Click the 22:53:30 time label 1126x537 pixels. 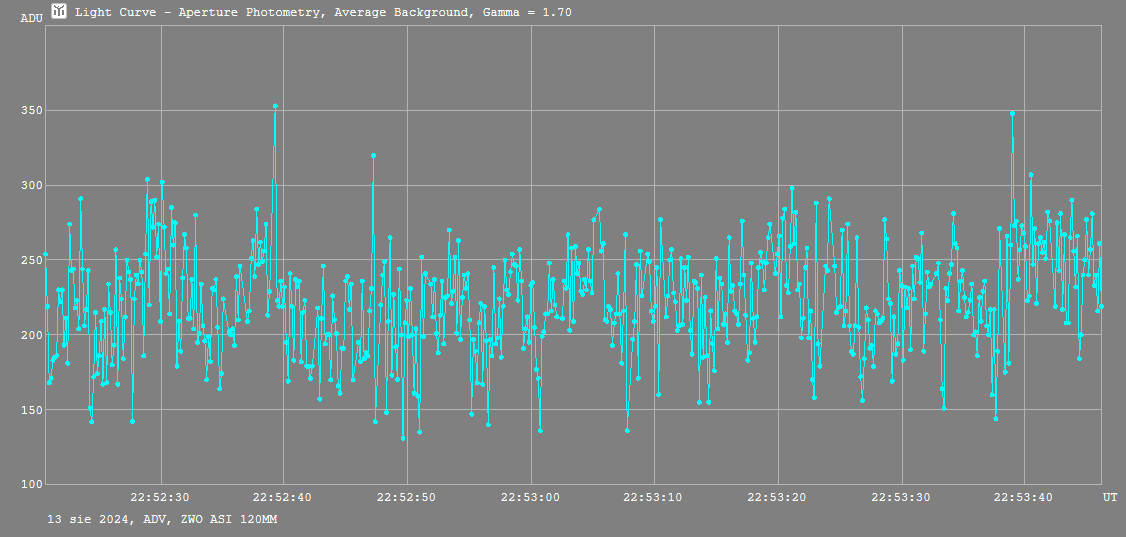(x=901, y=497)
